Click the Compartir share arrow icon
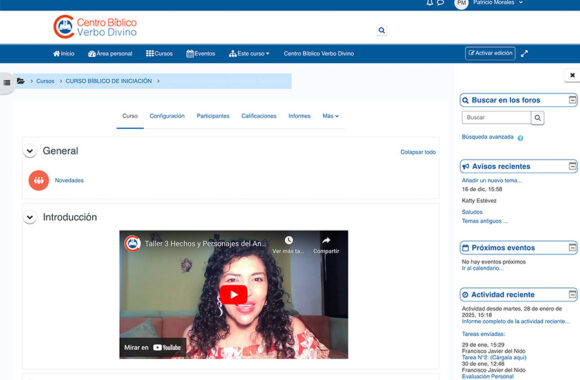The height and width of the screenshot is (380, 580). point(326,241)
